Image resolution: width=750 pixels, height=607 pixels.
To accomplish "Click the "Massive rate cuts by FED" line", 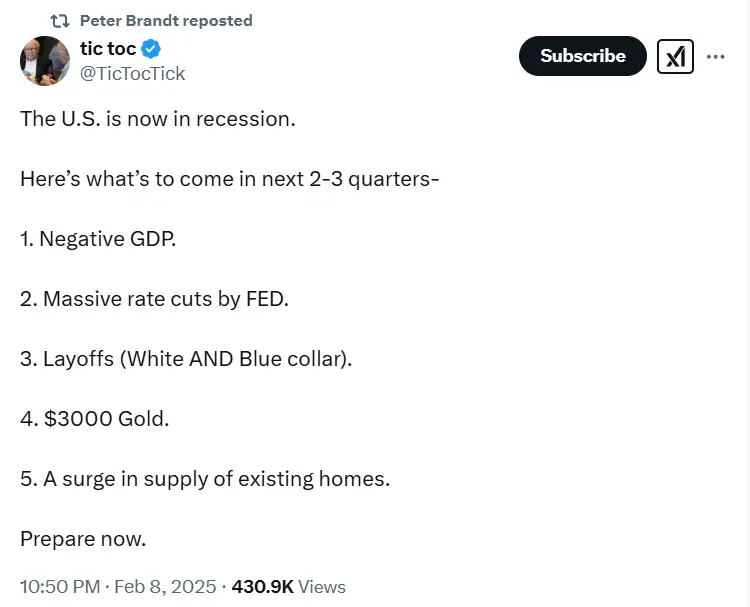I will coord(154,299).
